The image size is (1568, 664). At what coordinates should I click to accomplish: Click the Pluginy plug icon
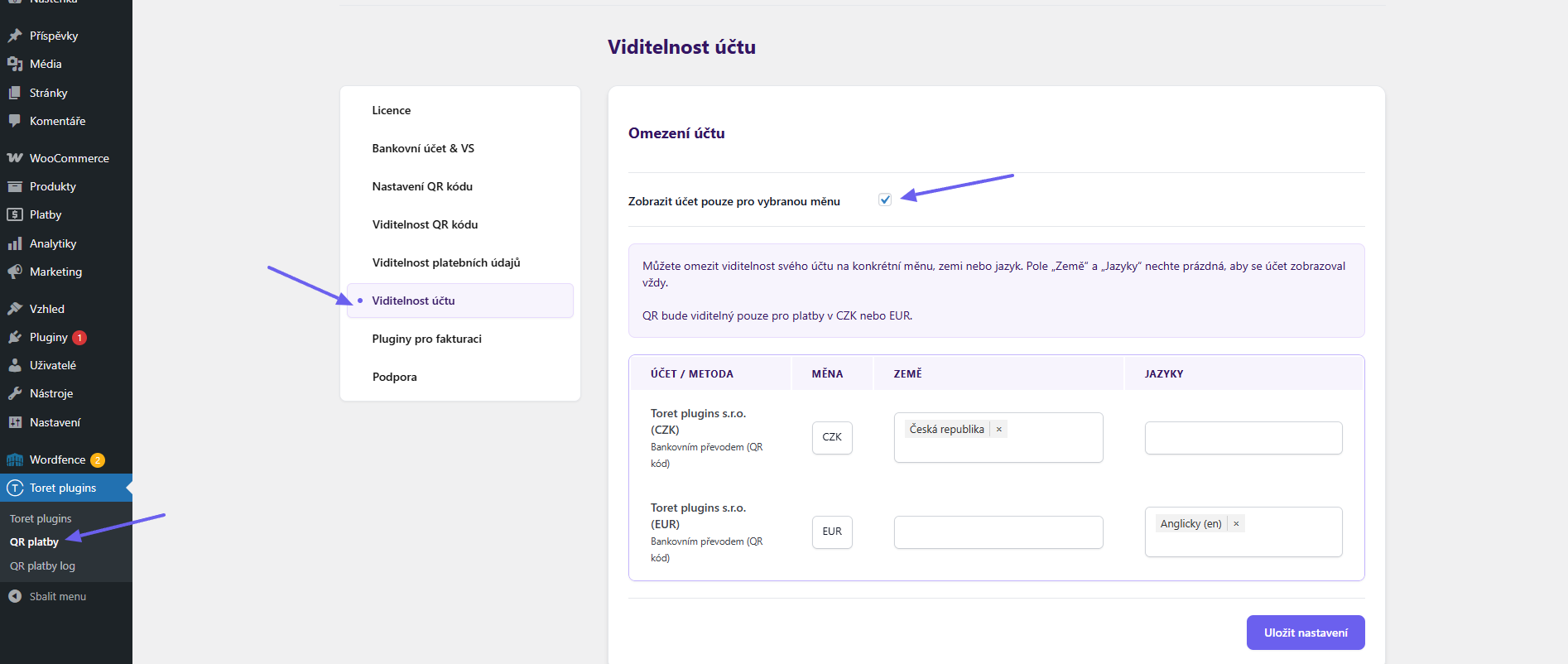tap(15, 337)
